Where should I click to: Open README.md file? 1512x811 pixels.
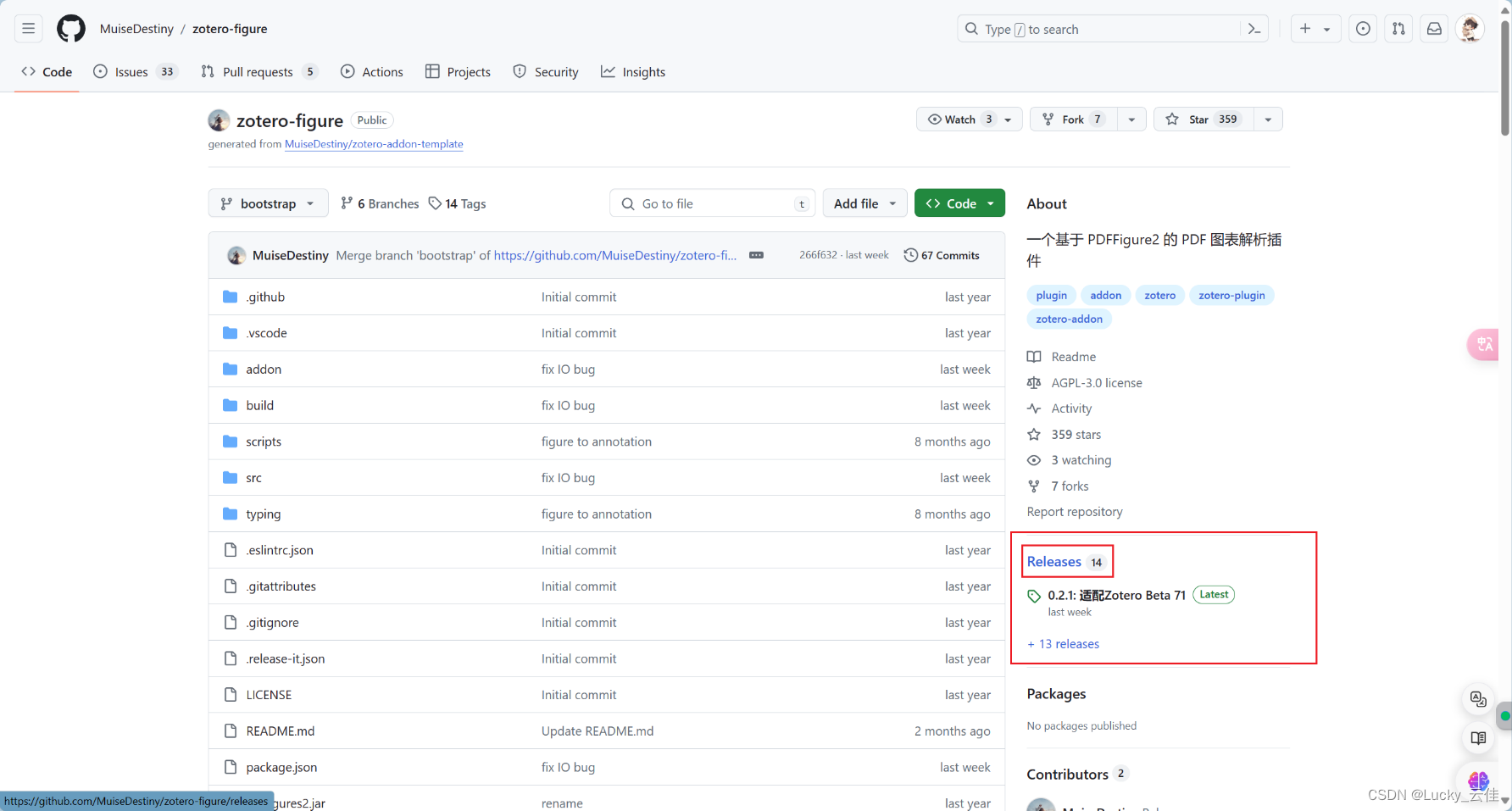[x=281, y=731]
